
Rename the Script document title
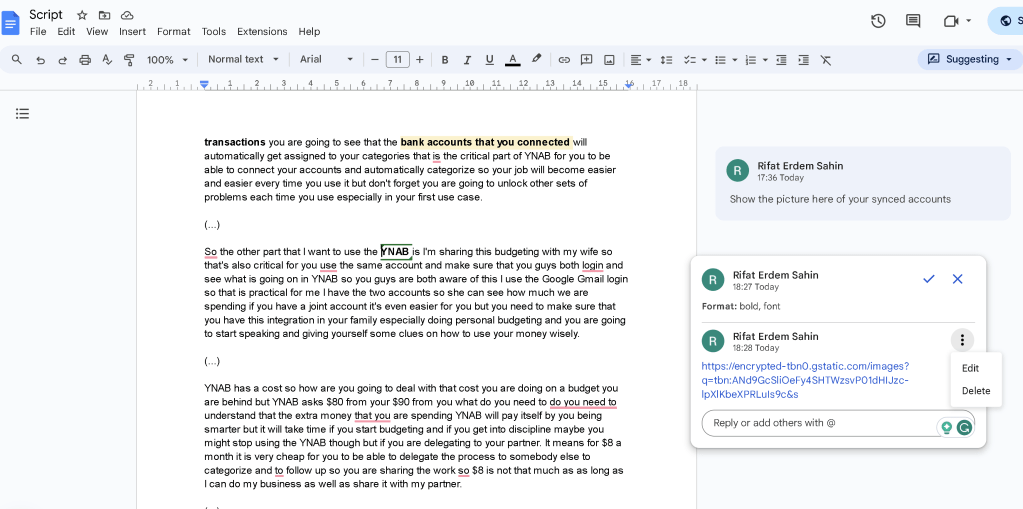pos(46,14)
